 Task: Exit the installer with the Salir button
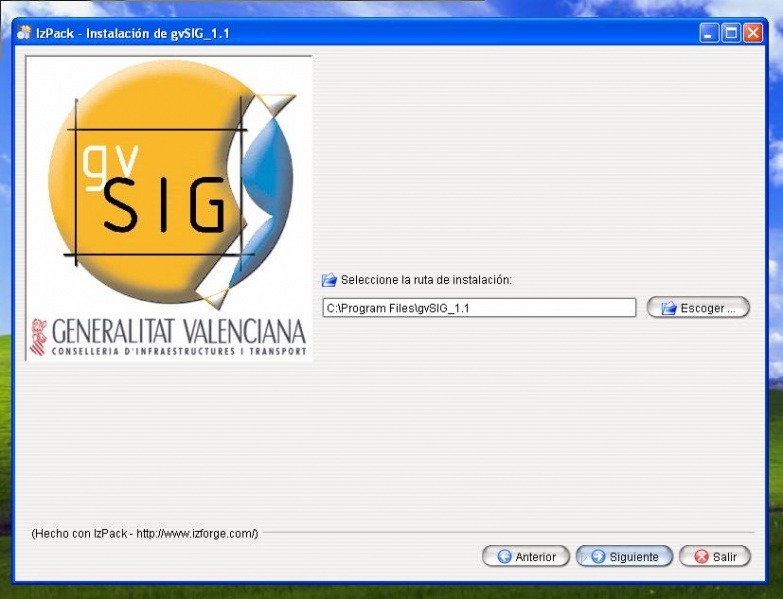coord(714,557)
